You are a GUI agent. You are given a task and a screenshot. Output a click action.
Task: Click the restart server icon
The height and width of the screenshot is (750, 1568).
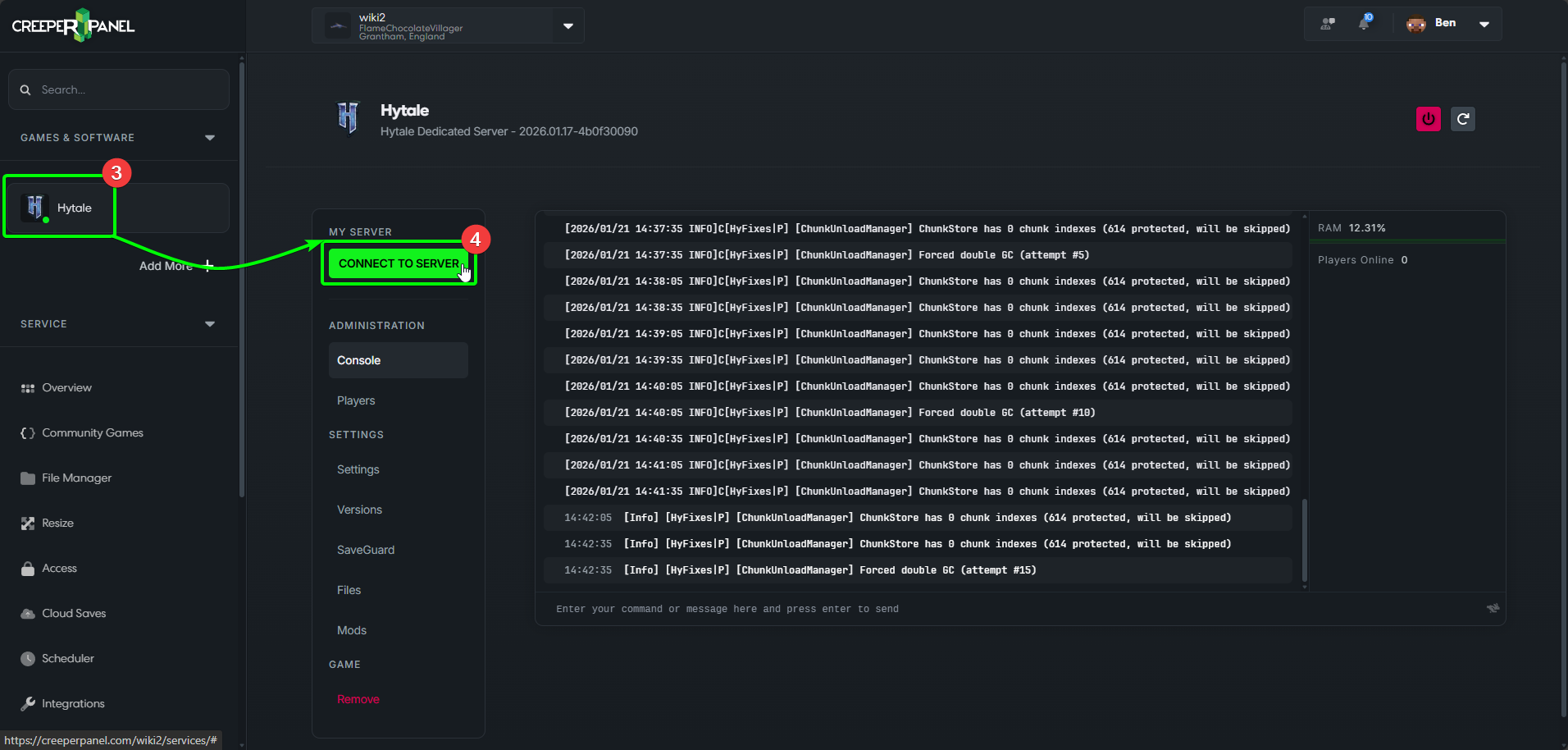1462,119
